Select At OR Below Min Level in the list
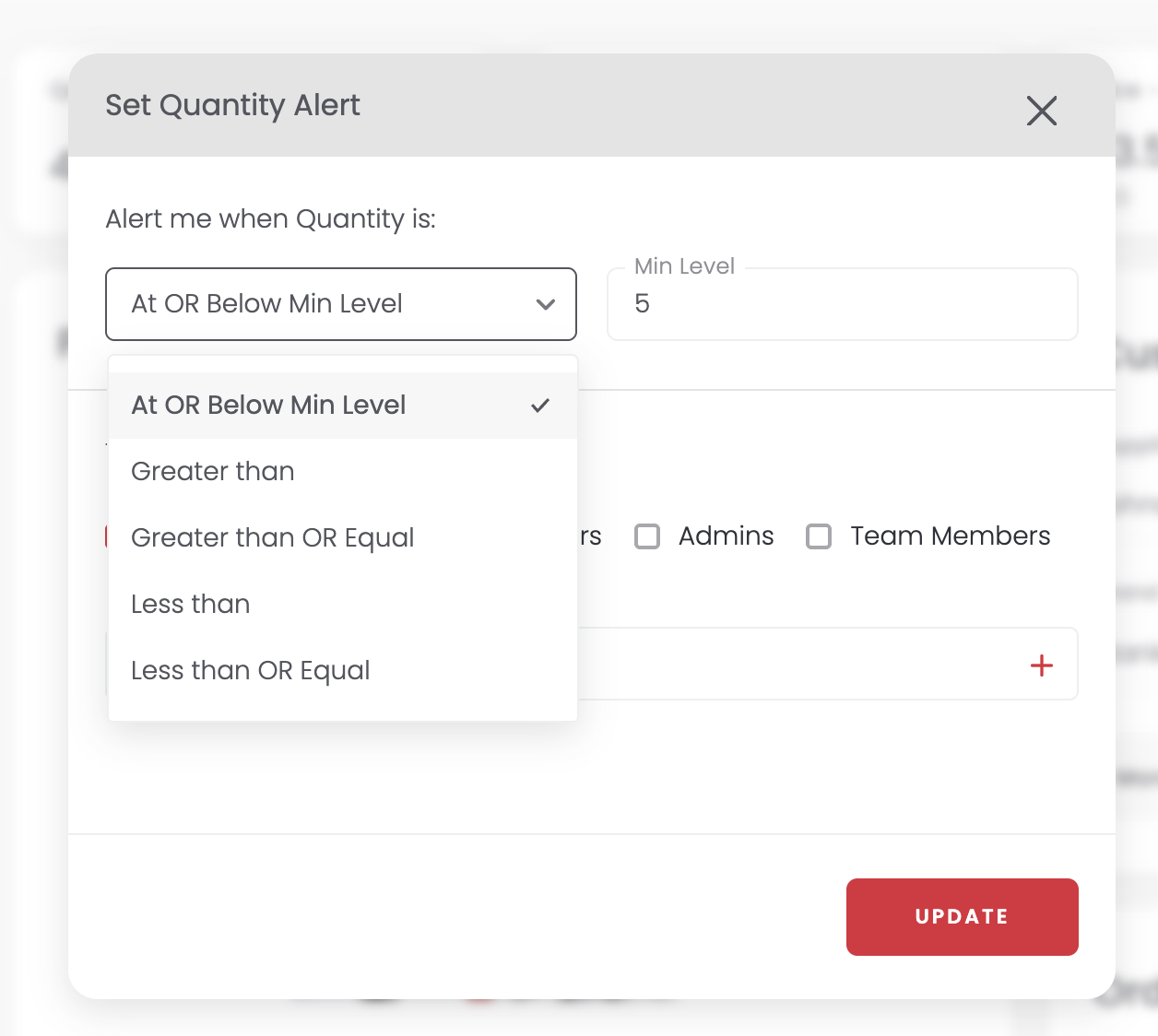The width and height of the screenshot is (1158, 1036). click(x=343, y=406)
